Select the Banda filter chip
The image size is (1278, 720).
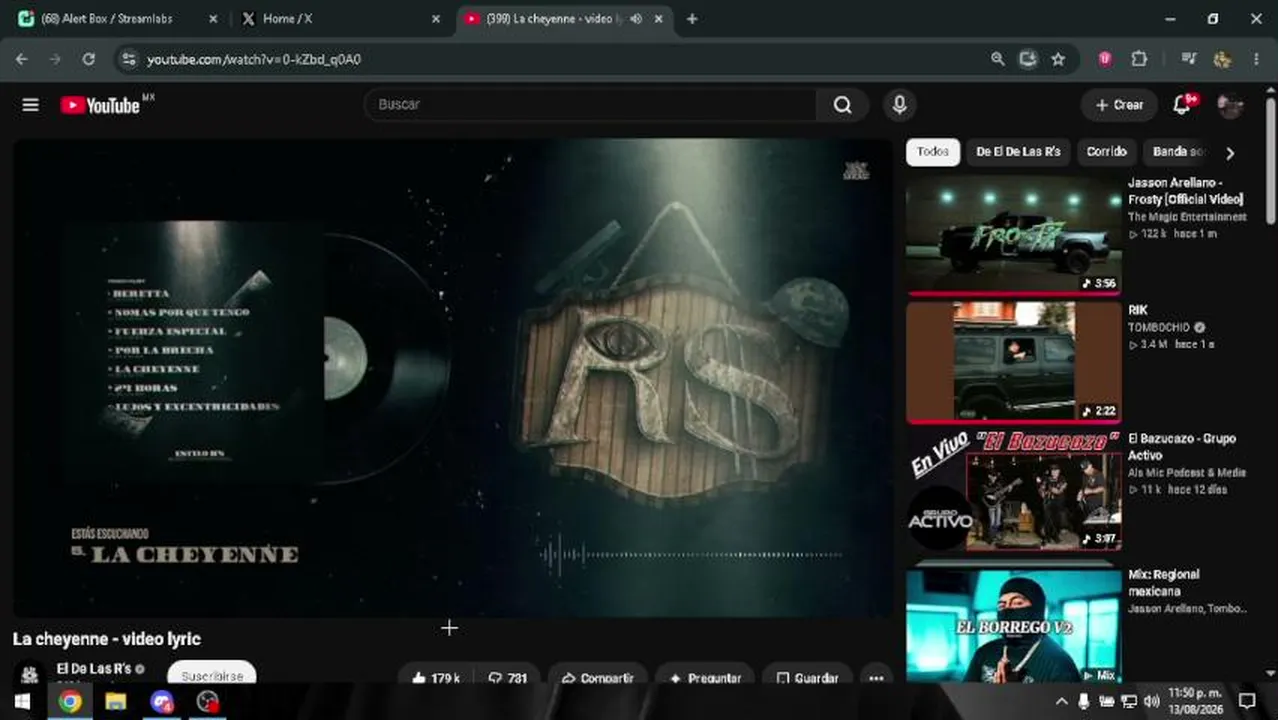coord(1178,152)
